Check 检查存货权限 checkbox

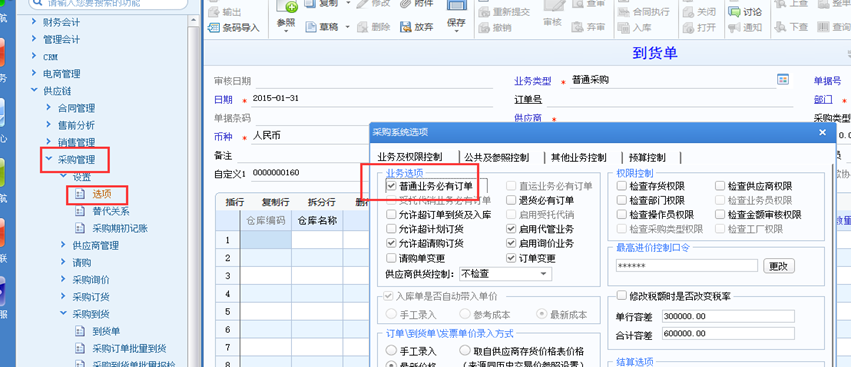[621, 186]
